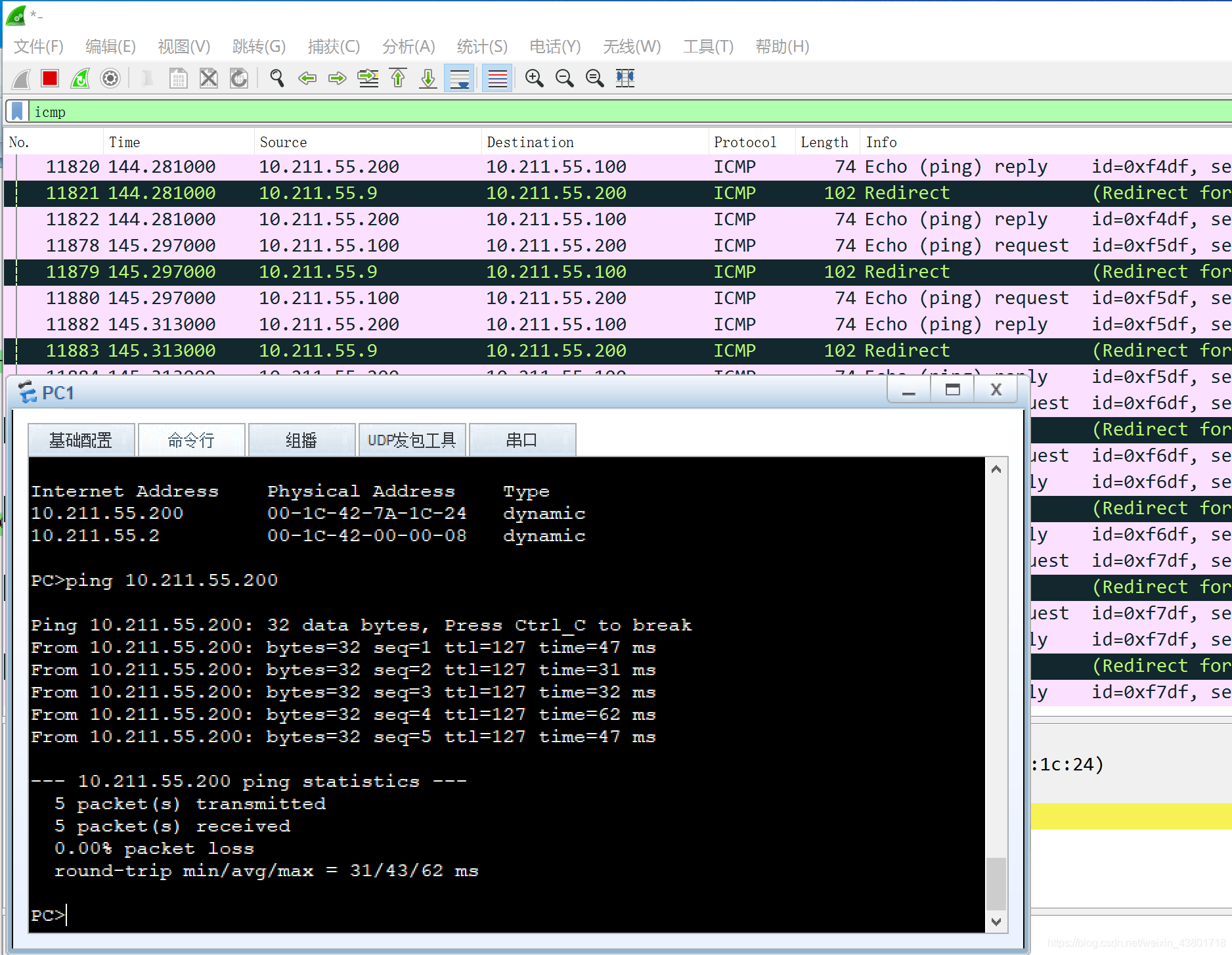The image size is (1232, 955).
Task: Go forward in packet history
Action: (337, 79)
